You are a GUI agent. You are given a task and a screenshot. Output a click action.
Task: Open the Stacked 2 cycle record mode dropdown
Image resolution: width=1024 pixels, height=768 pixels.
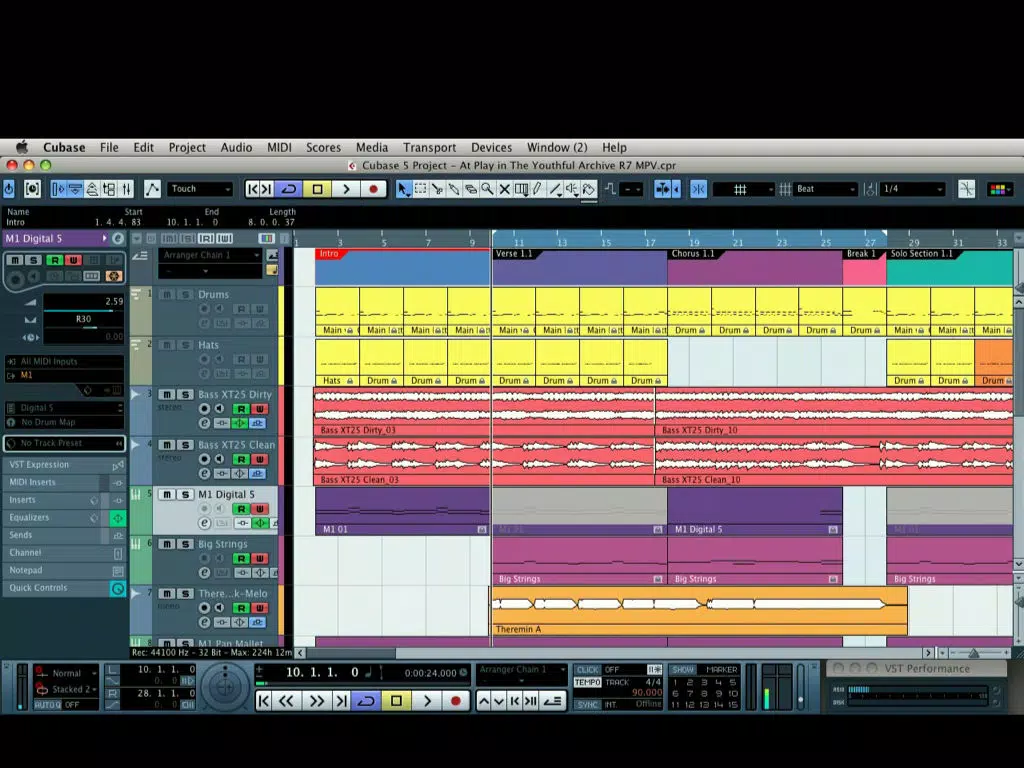click(x=74, y=689)
